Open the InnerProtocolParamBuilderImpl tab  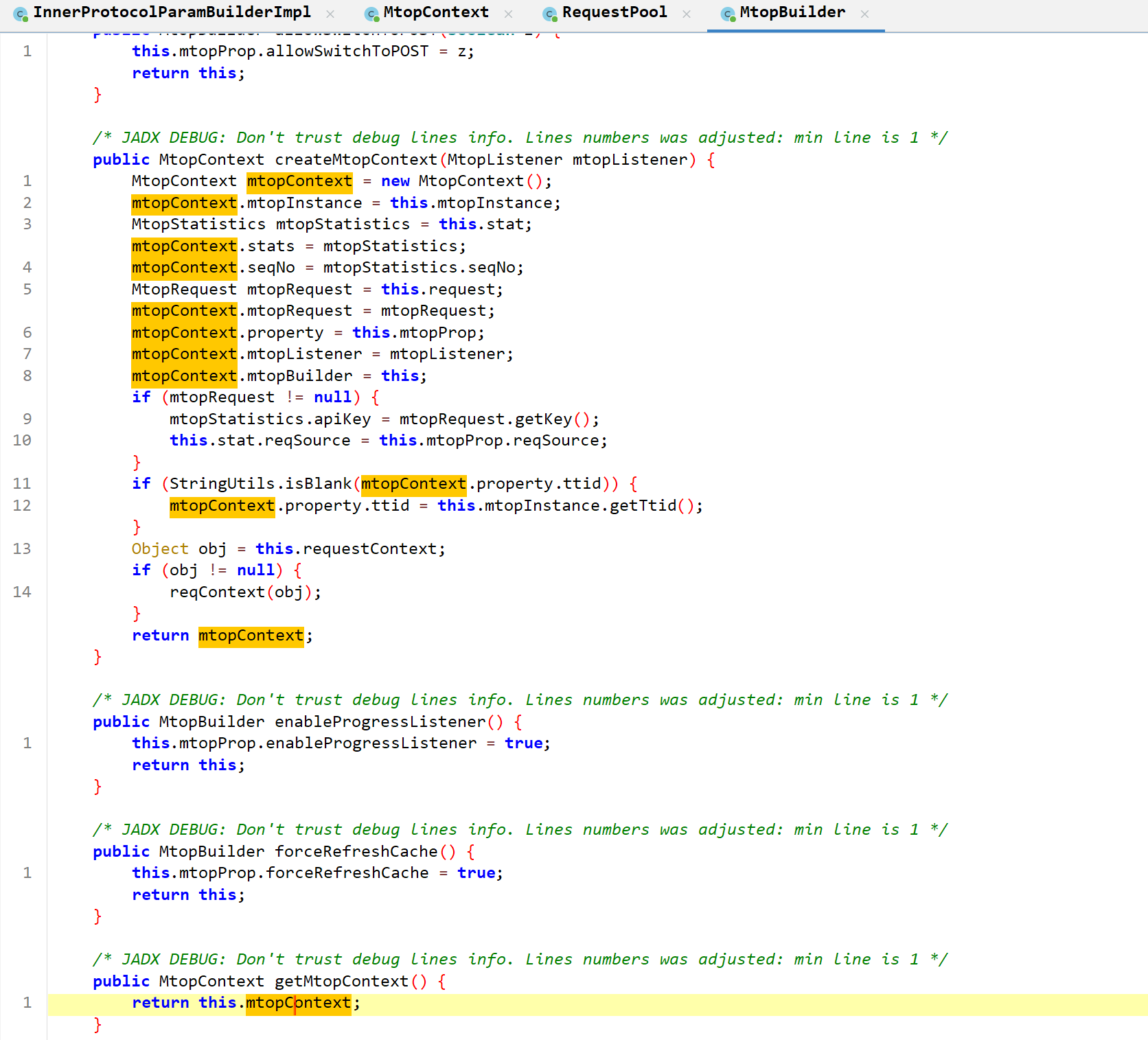coord(172,12)
